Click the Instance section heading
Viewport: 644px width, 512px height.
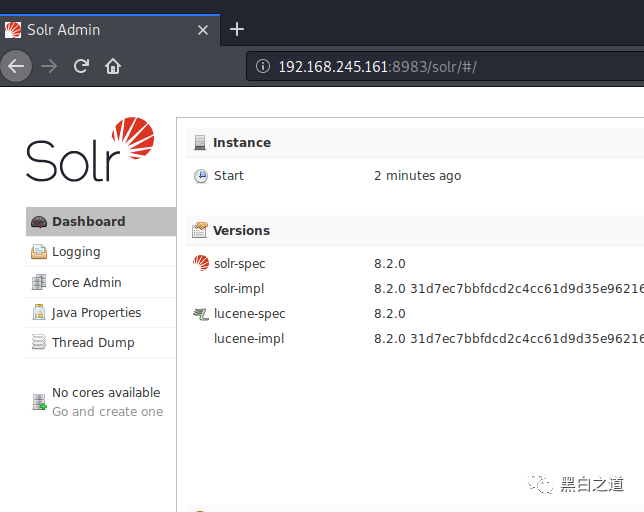pos(242,142)
